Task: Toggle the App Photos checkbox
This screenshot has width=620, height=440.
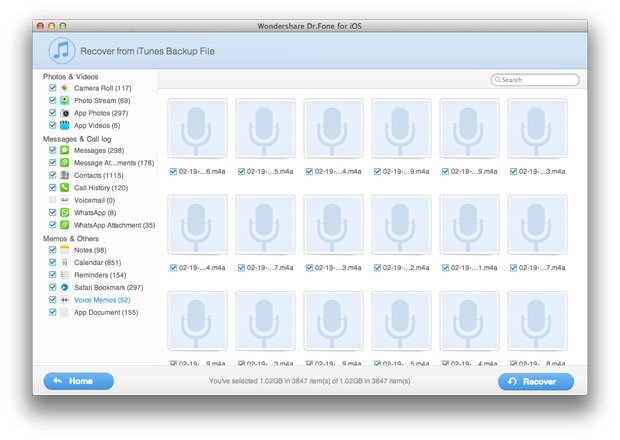Action: tap(52, 113)
